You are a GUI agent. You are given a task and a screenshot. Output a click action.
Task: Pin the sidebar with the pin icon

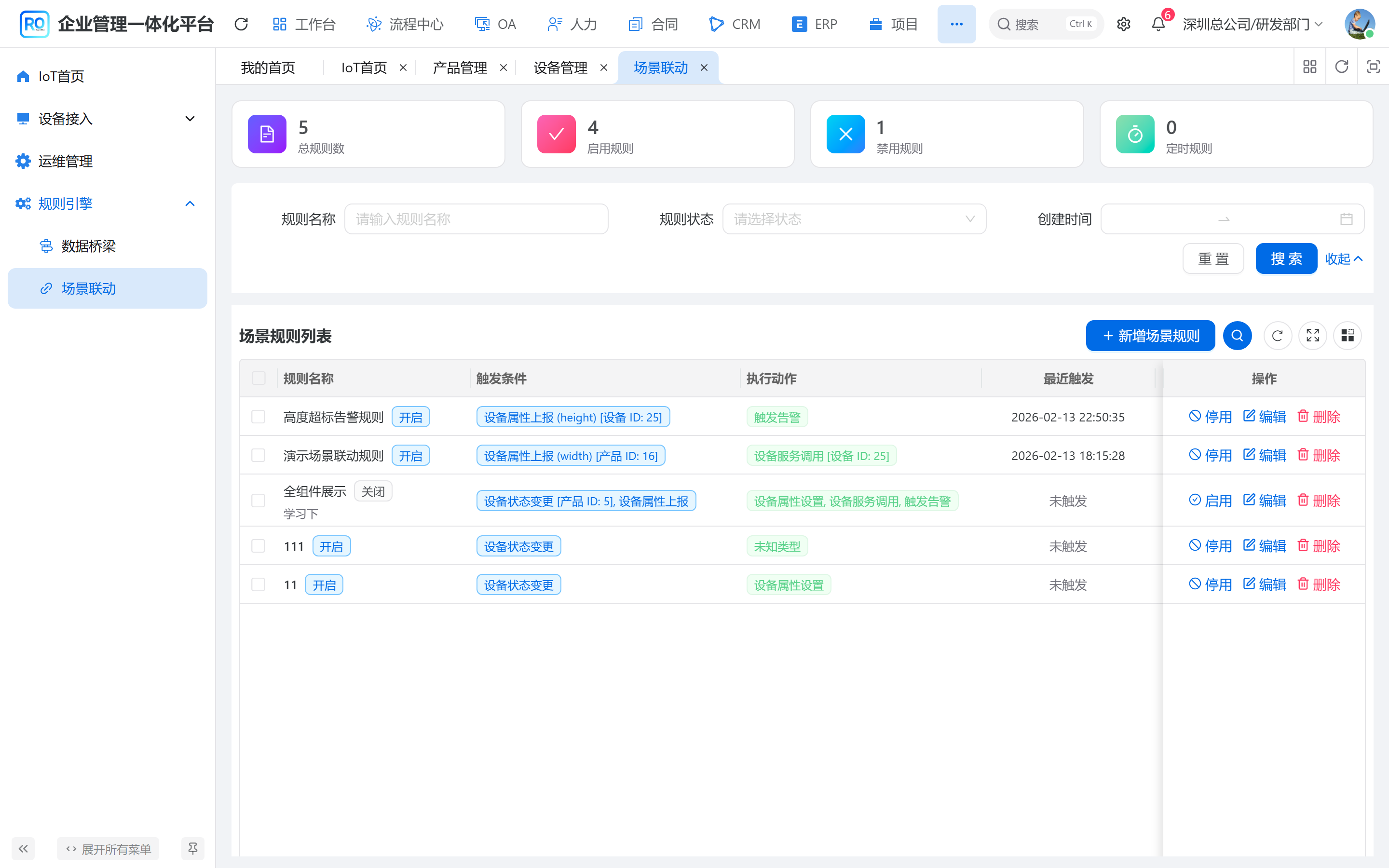193,849
